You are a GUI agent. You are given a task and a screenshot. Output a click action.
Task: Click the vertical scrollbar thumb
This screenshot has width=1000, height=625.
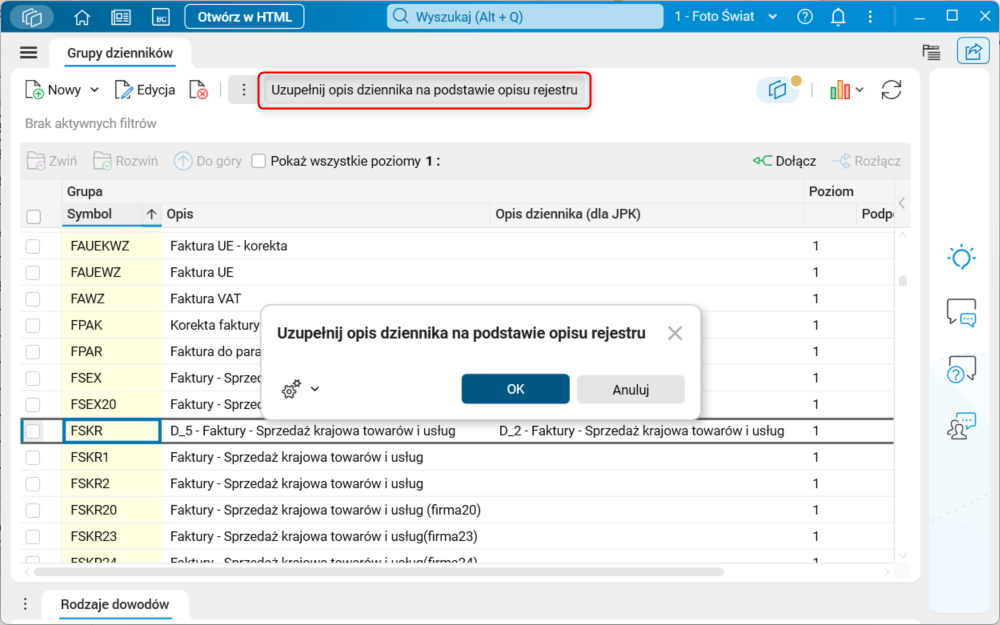coord(902,281)
